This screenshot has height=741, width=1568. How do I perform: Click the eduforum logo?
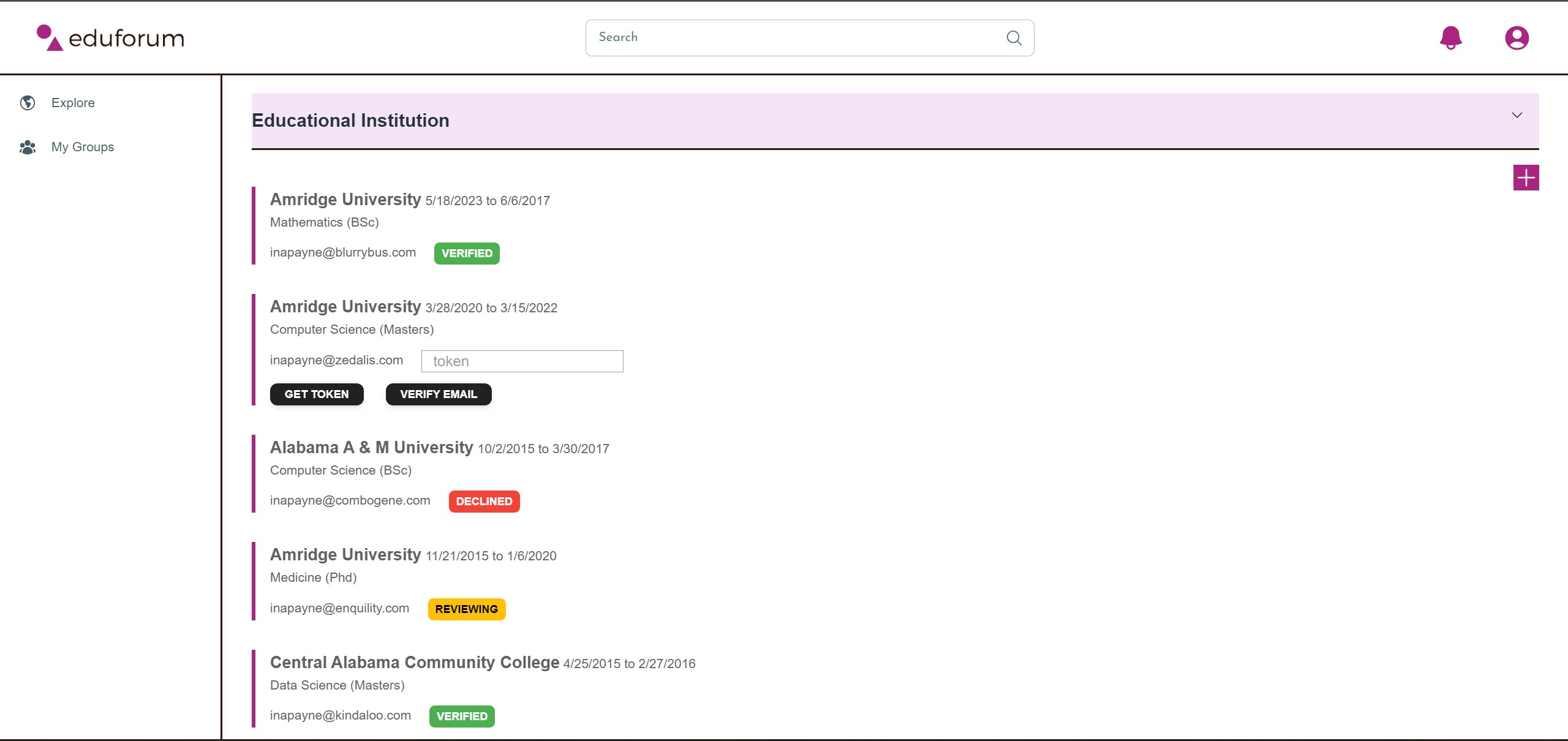tap(110, 38)
